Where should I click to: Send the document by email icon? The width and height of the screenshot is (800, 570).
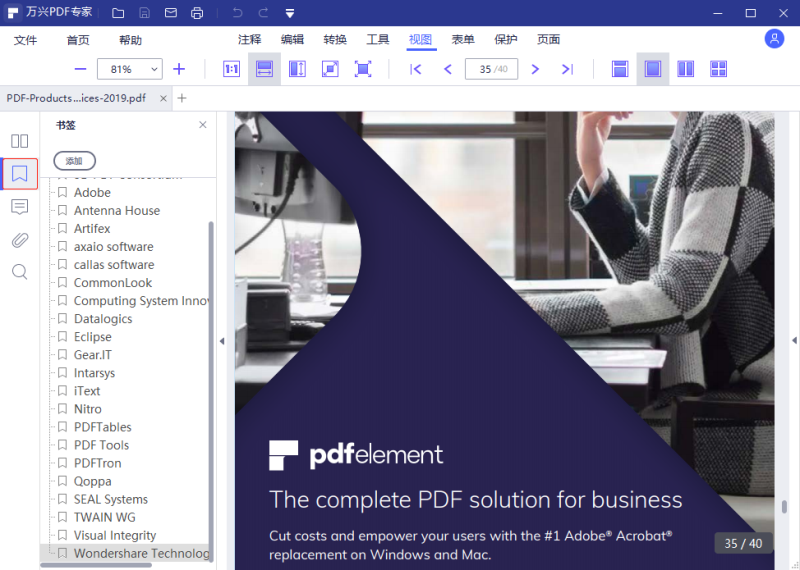point(170,13)
